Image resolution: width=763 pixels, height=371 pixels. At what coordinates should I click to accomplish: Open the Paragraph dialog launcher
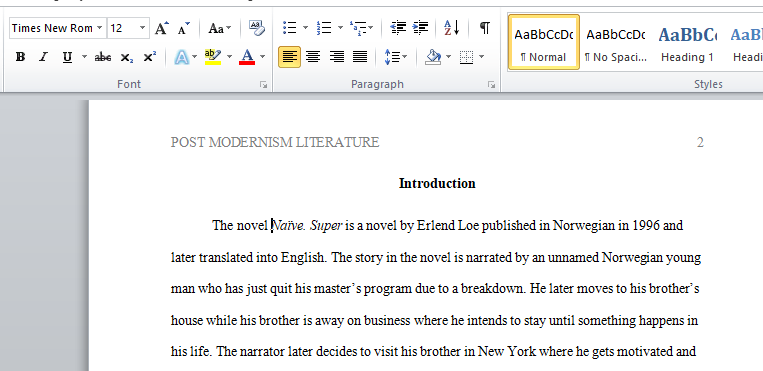pos(491,85)
